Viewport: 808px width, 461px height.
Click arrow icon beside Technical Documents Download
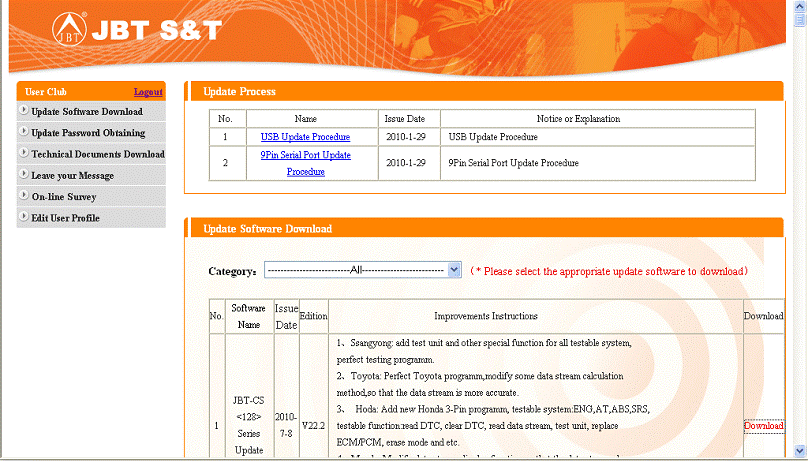coord(23,153)
